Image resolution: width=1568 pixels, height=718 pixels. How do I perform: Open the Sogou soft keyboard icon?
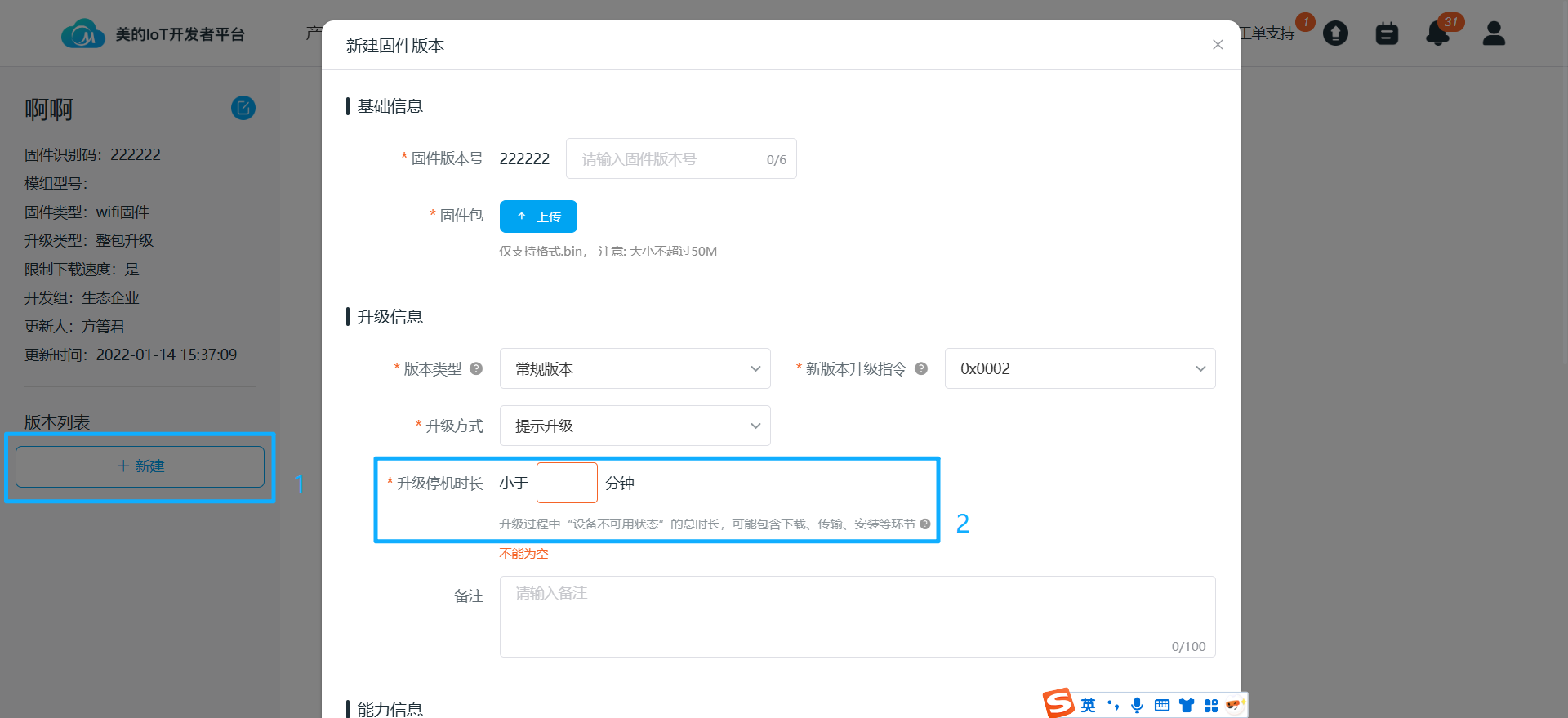point(1162,705)
